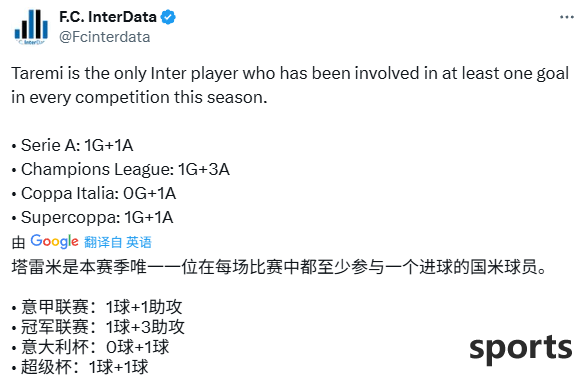Image resolution: width=587 pixels, height=379 pixels.
Task: Click the Supercoppa: 1G+1A line
Action: [92, 218]
